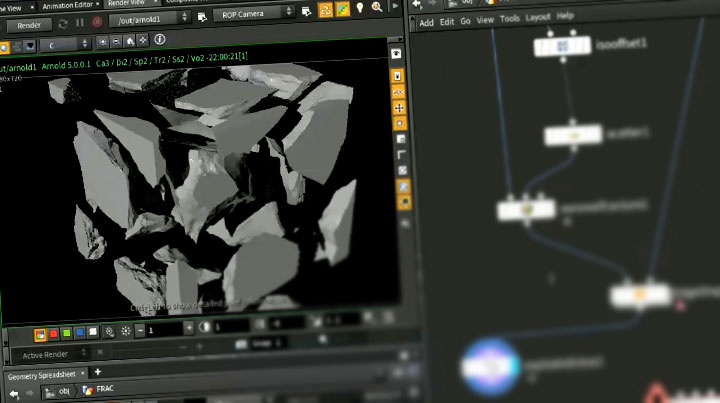This screenshot has height=403, width=720.
Task: Click the zoom out magnifier icon
Action: tap(117, 42)
